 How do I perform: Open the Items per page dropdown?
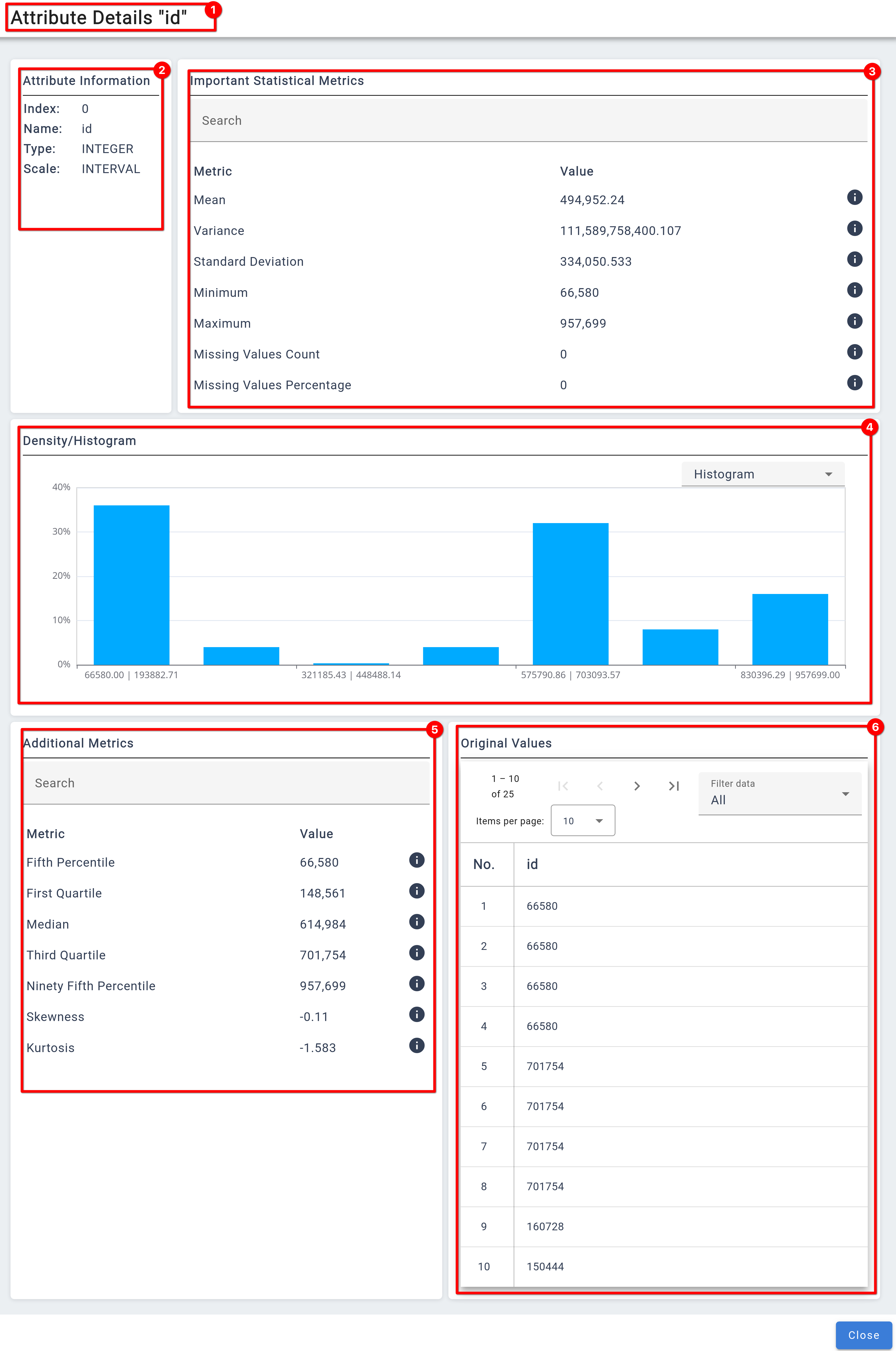(x=582, y=821)
